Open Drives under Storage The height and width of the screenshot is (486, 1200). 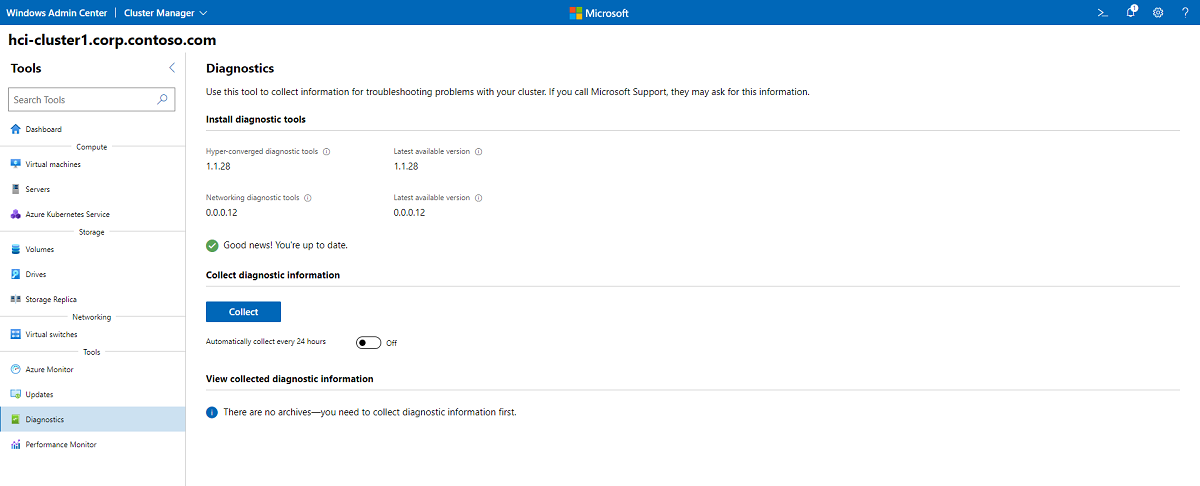(92, 274)
